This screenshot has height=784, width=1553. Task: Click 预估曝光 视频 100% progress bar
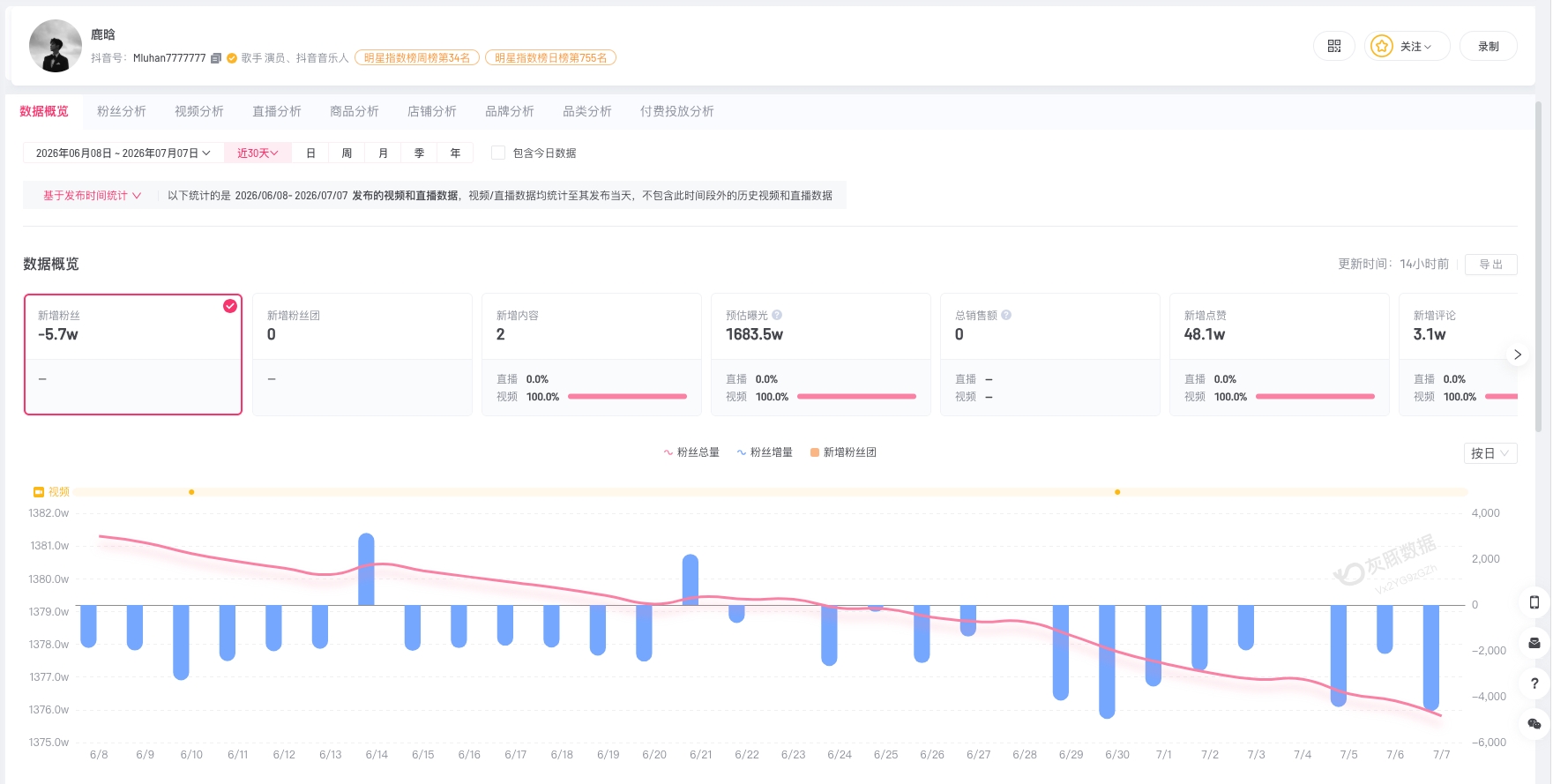(x=856, y=397)
